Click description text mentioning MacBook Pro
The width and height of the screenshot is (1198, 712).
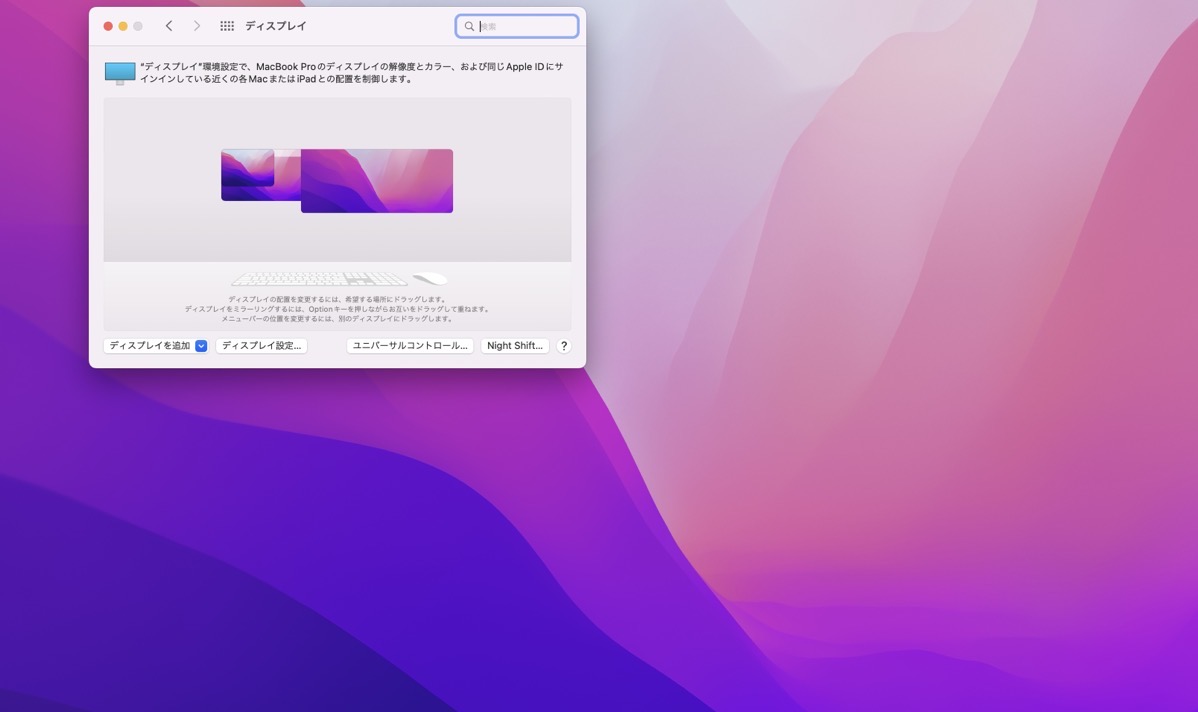click(x=351, y=73)
